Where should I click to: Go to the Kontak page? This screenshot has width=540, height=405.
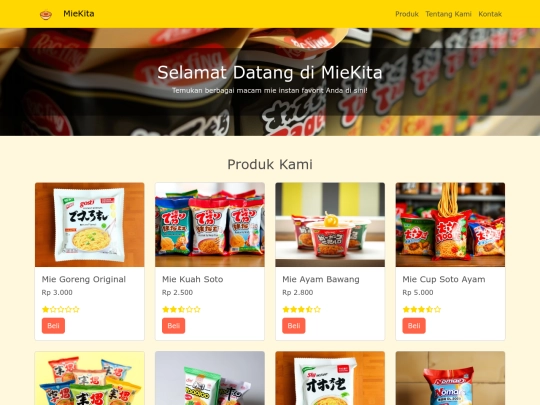click(x=490, y=14)
